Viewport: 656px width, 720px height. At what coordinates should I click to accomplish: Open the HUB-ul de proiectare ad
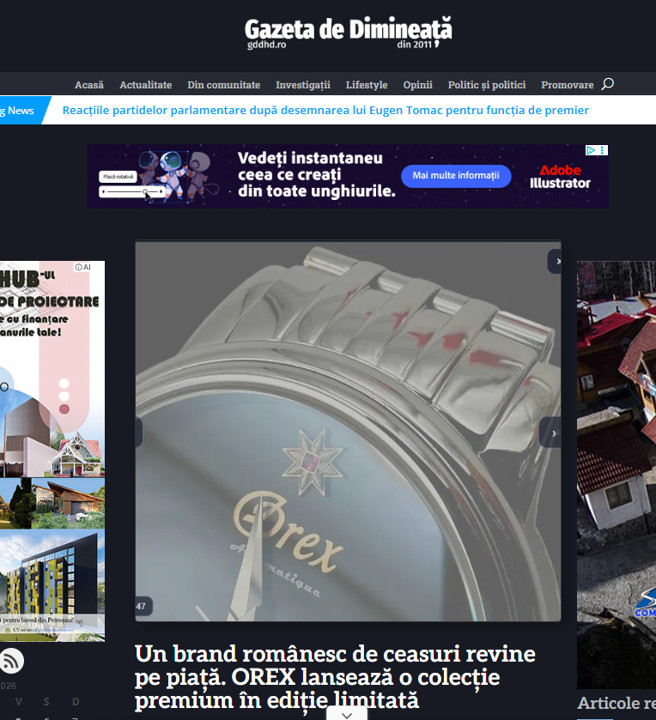52,451
